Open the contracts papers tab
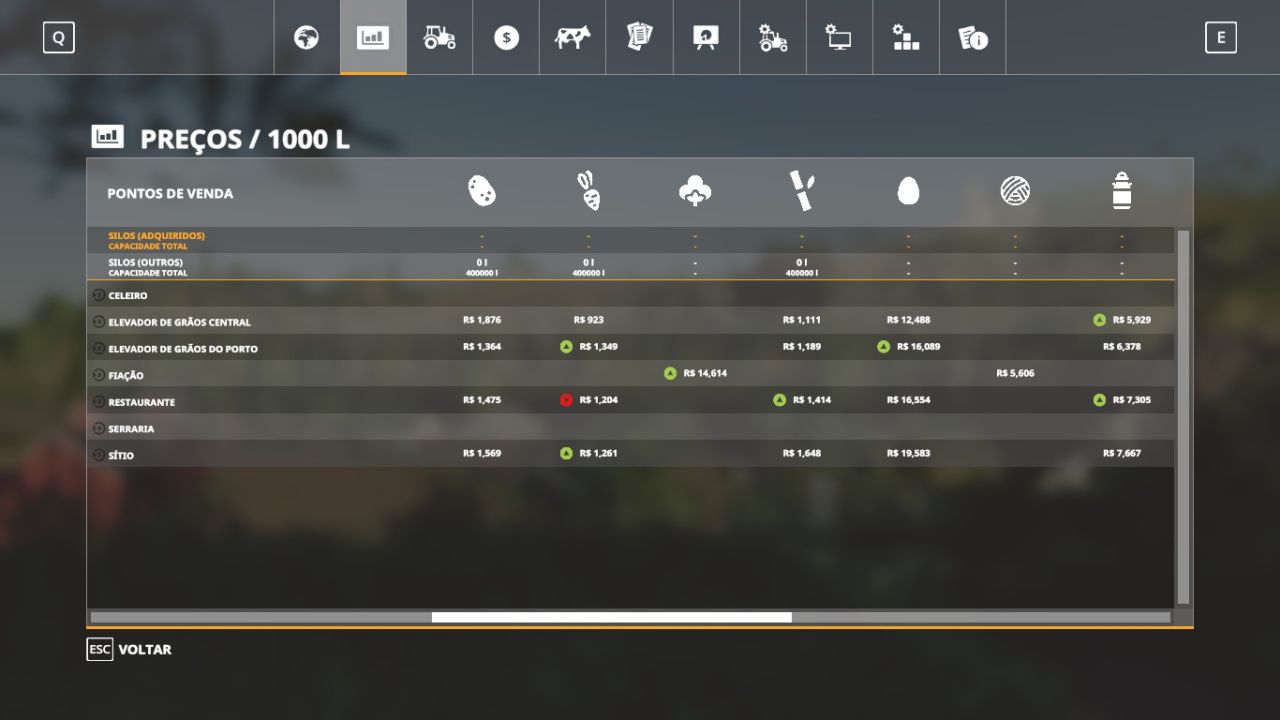Viewport: 1280px width, 720px height. [x=639, y=38]
